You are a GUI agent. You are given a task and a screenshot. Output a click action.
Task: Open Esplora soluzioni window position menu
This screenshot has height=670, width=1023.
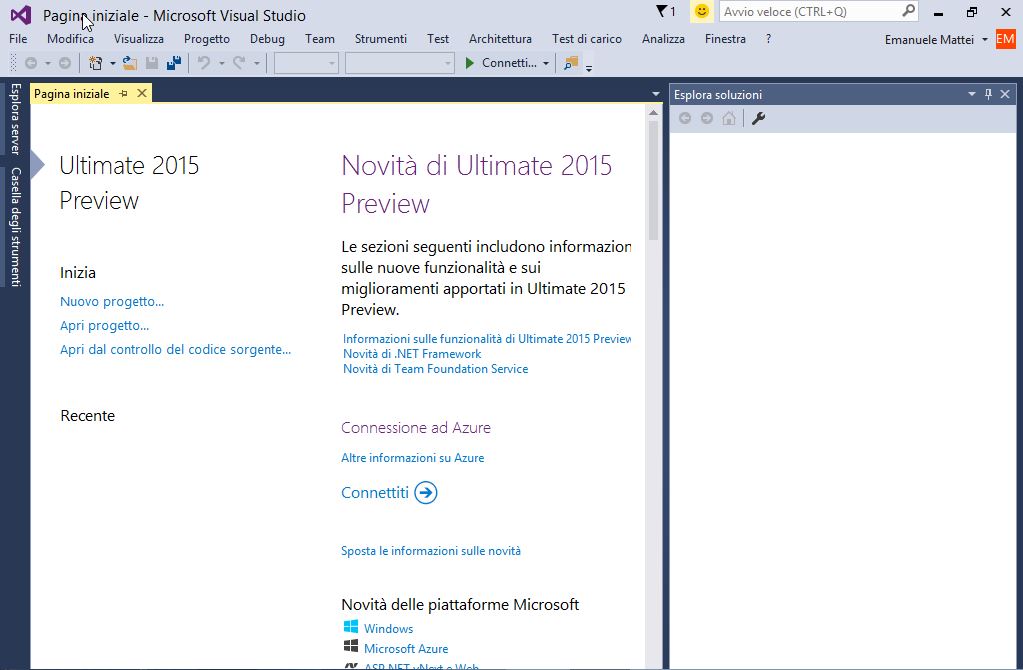tap(971, 95)
